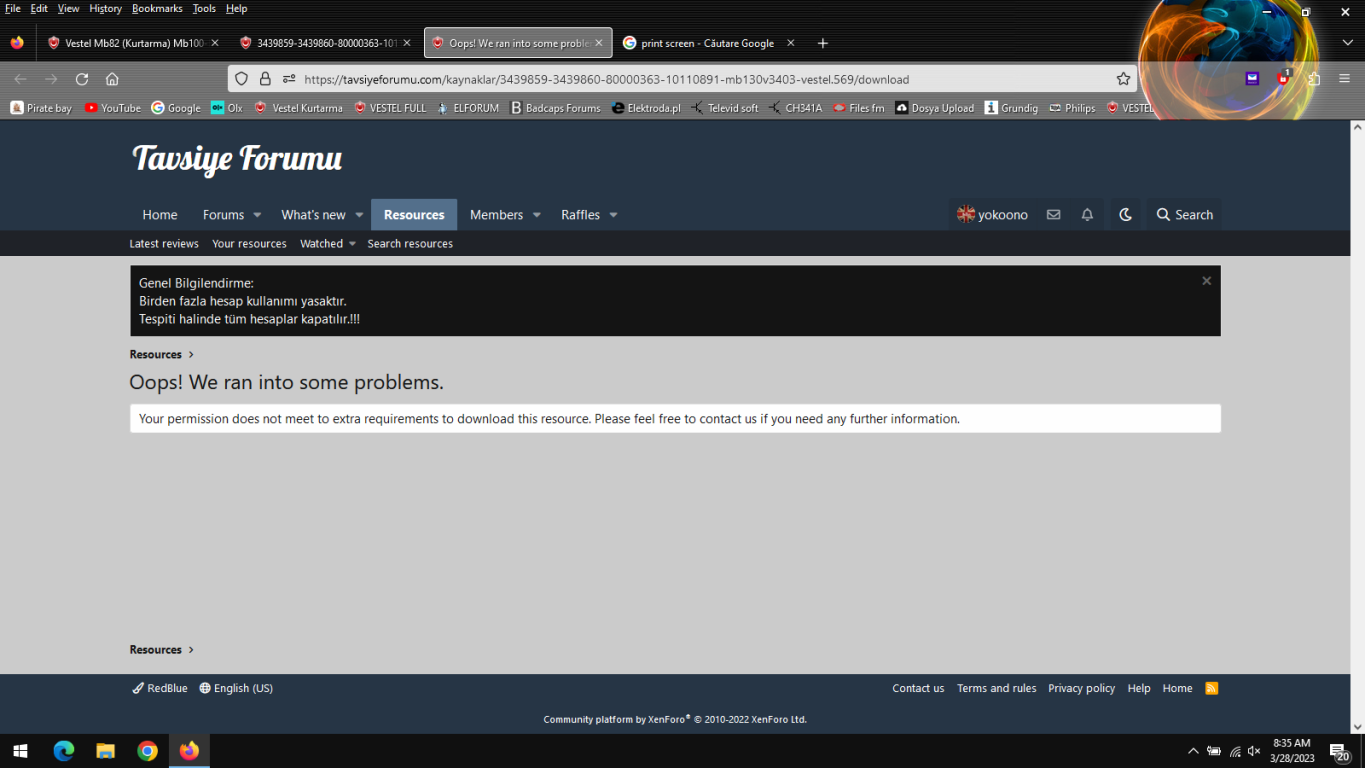Select the Resources navigation tab
Screen dimensions: 1365x768
click(414, 215)
